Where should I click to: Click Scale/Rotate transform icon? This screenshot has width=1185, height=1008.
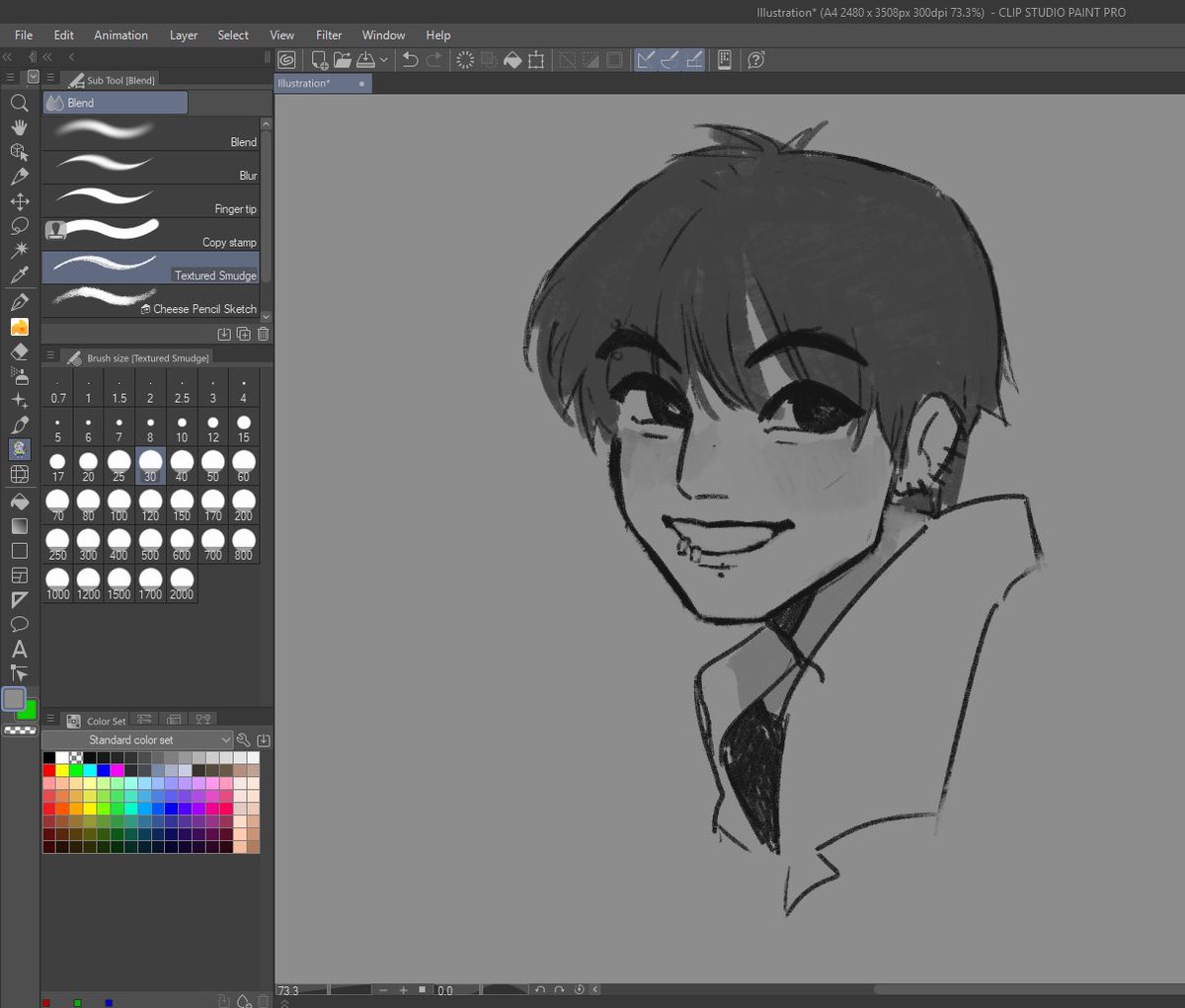click(x=536, y=60)
